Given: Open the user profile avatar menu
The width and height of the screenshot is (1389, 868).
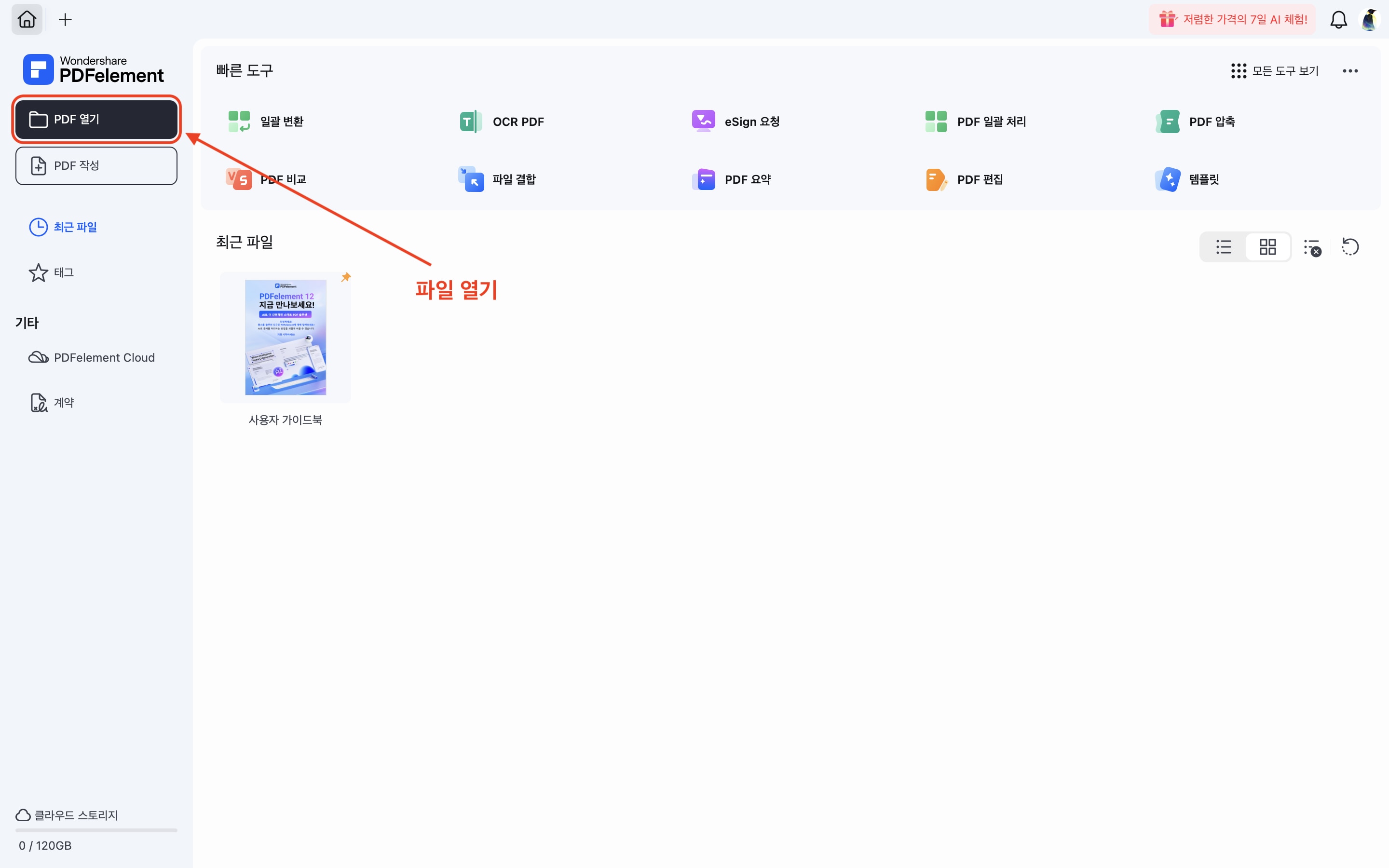Looking at the screenshot, I should [1370, 20].
